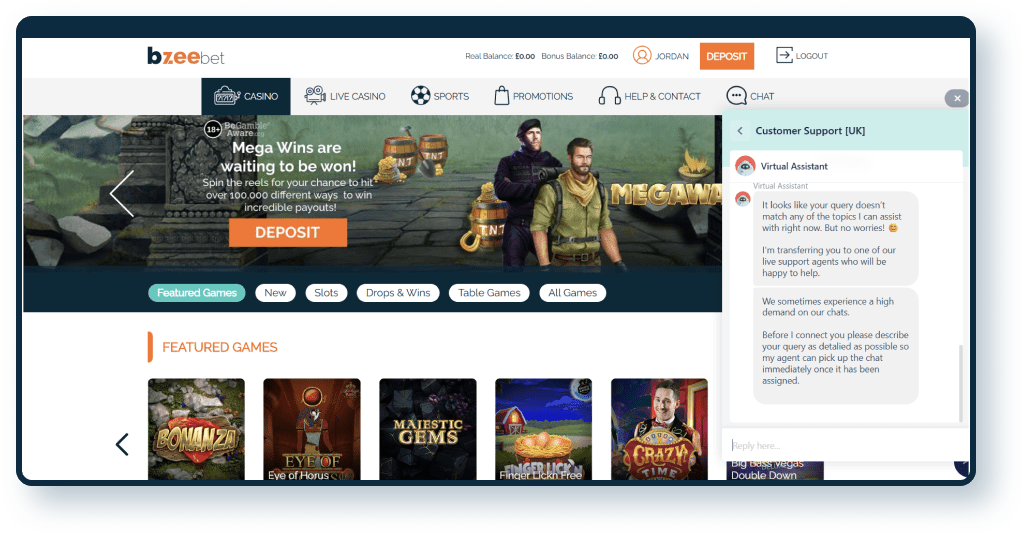The image size is (1024, 534).
Task: Open the Bonanza game thumbnail
Action: pyautogui.click(x=196, y=428)
